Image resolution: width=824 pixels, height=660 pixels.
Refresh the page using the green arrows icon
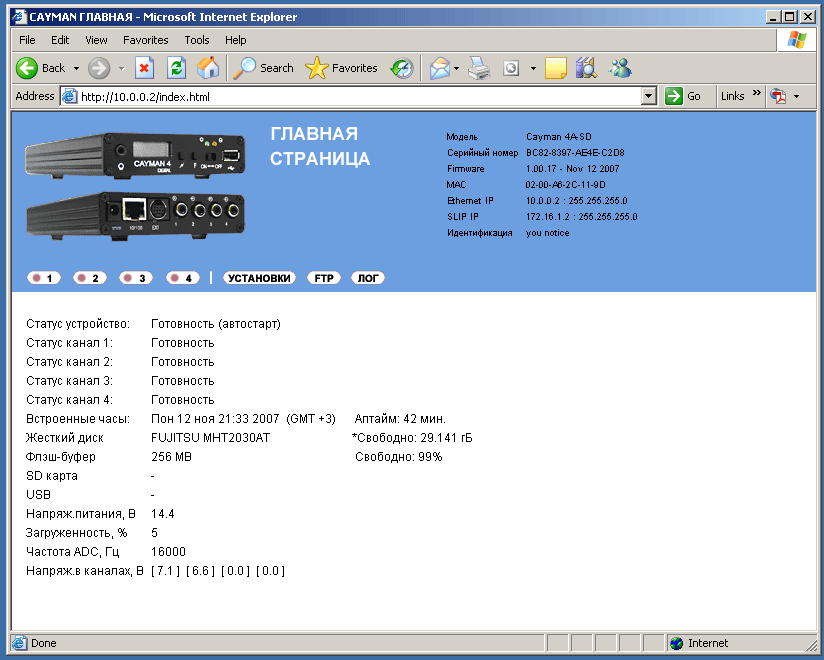point(177,68)
